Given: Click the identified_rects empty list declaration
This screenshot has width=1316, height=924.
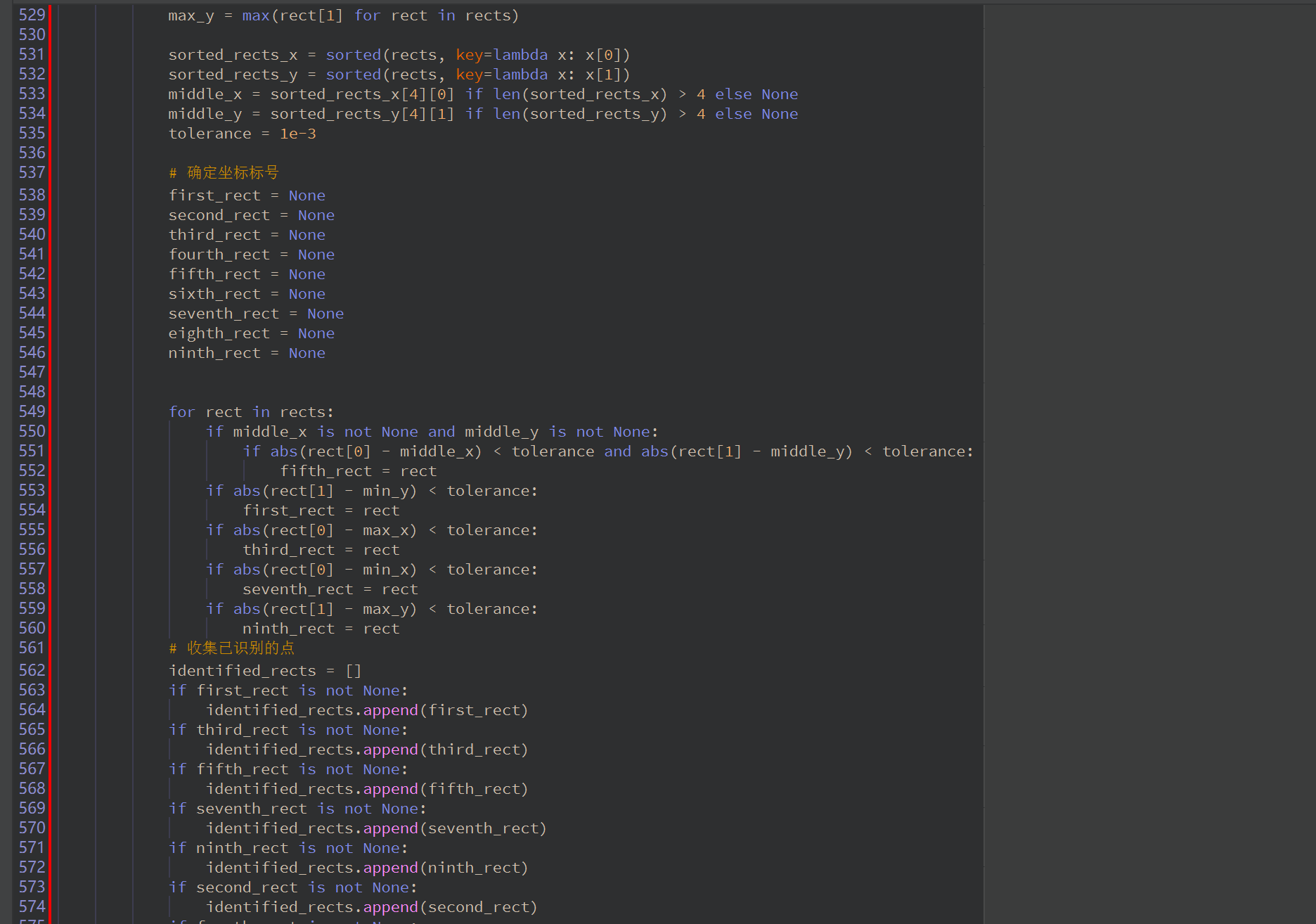Looking at the screenshot, I should point(264,671).
